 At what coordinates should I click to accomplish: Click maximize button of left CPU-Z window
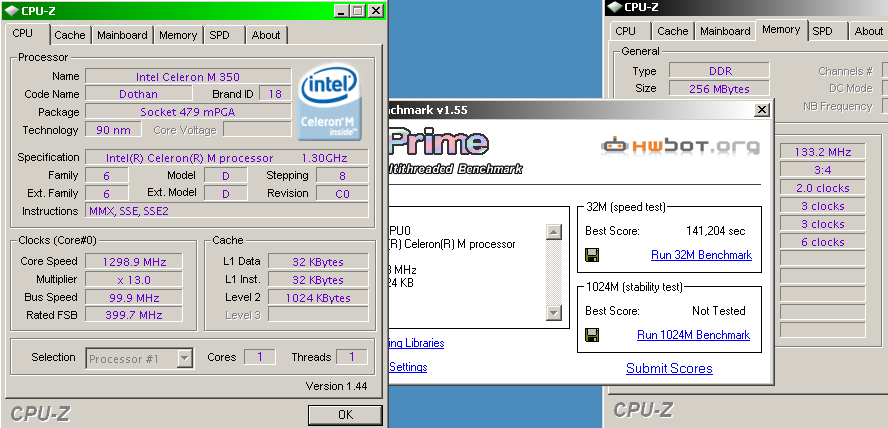357,10
